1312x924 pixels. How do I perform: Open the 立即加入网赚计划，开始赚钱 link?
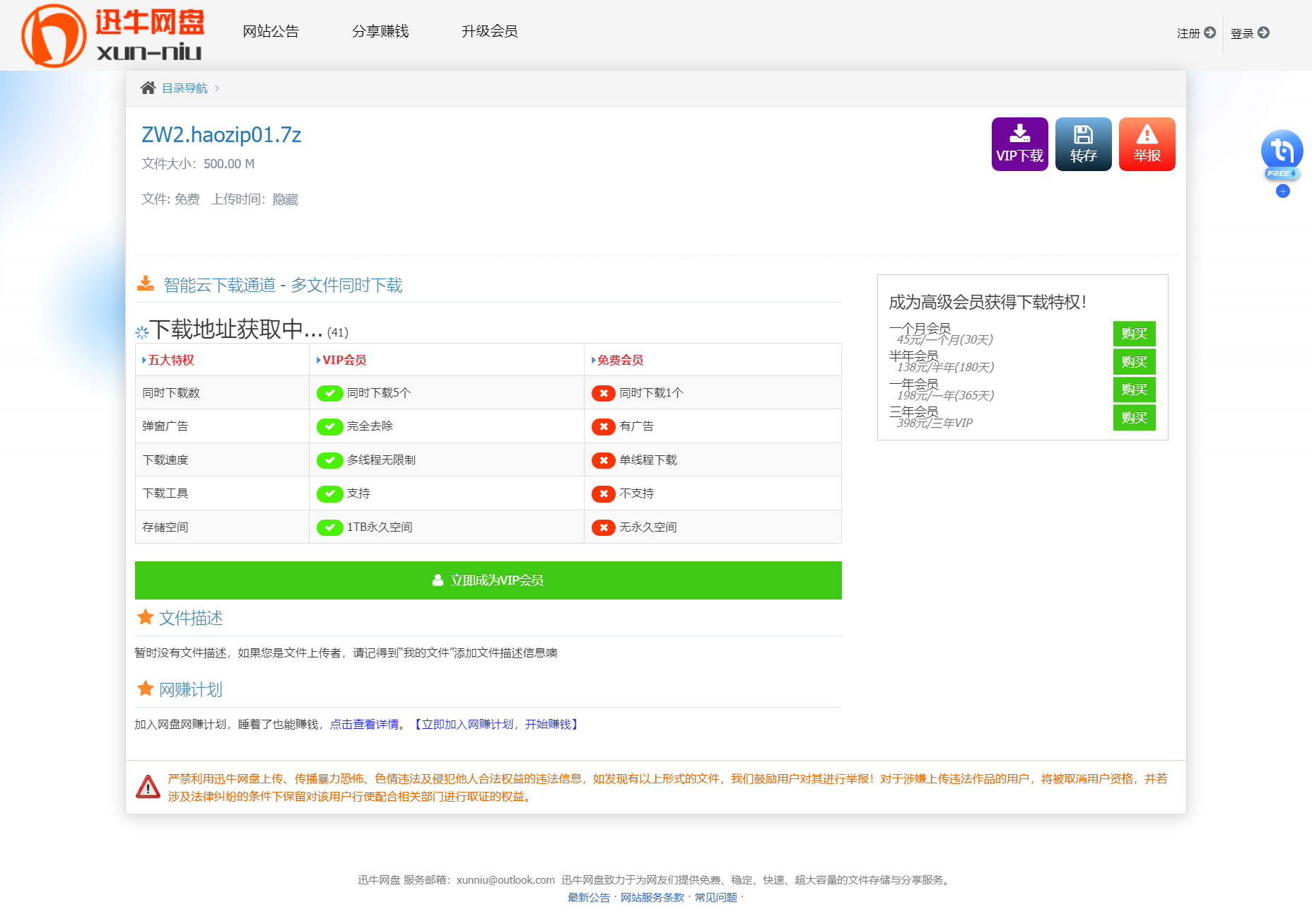pos(496,725)
